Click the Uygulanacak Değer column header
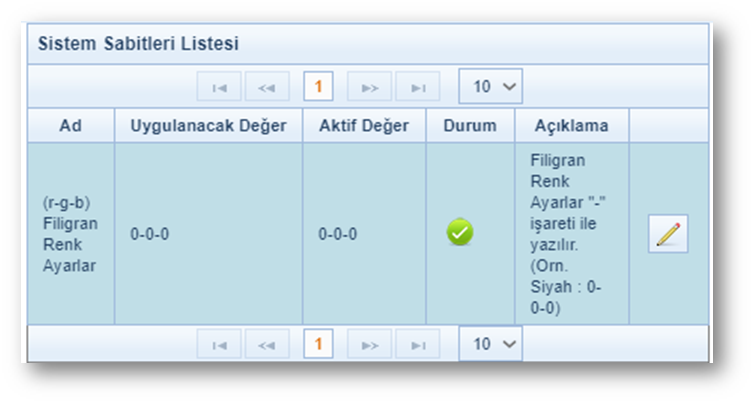The height and width of the screenshot is (405, 755). (208, 125)
